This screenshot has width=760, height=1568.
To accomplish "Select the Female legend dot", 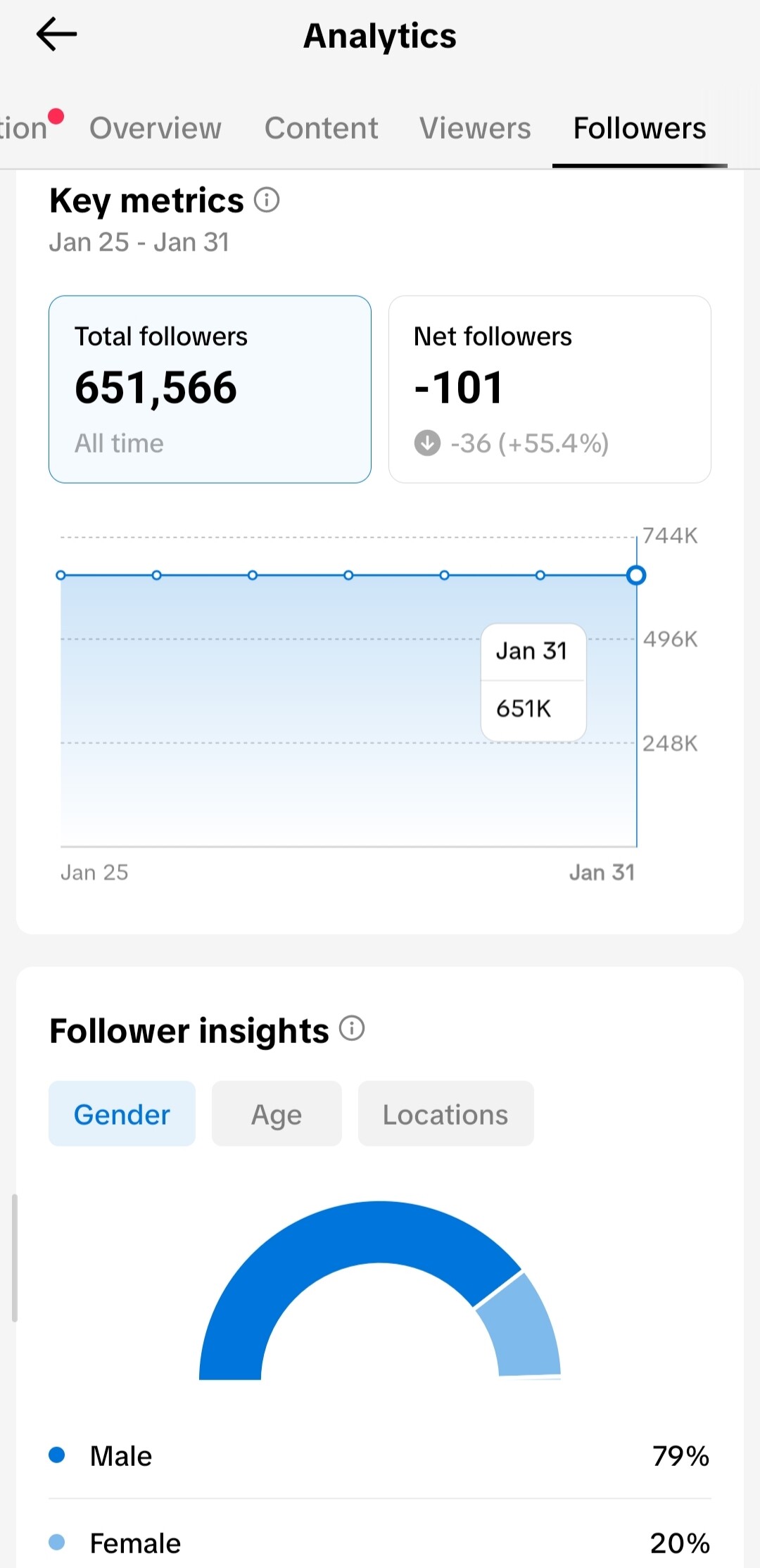I will [57, 1543].
